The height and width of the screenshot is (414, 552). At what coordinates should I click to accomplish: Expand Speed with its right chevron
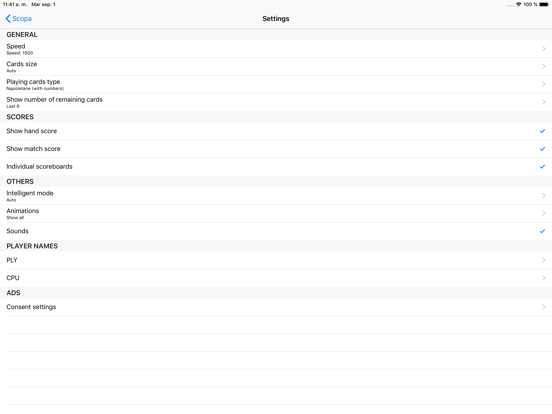pos(544,49)
